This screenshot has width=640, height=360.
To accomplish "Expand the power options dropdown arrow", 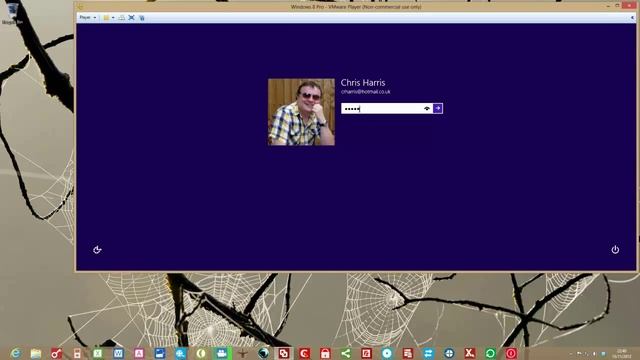I will click(x=113, y=18).
